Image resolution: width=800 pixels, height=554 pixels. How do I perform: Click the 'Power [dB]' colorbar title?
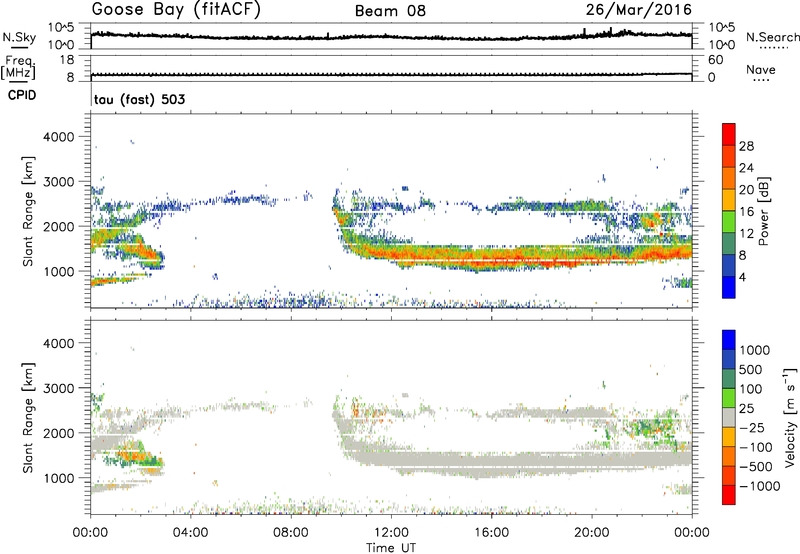pyautogui.click(x=764, y=211)
